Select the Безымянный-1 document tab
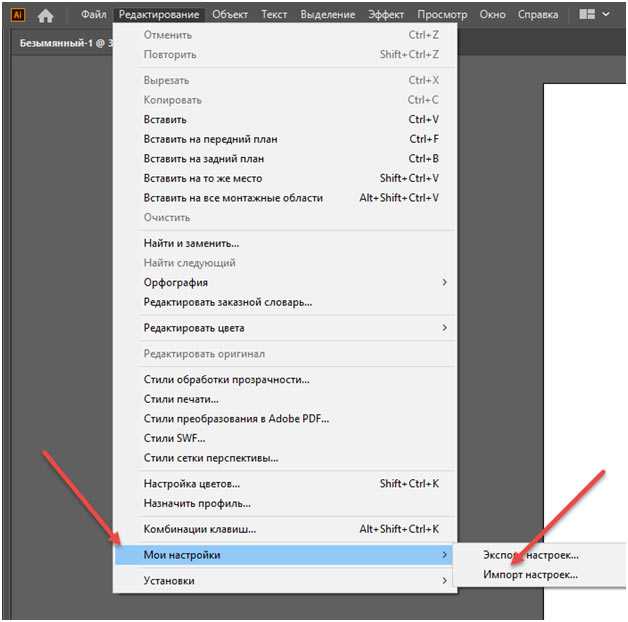This screenshot has height=622, width=628. point(64,43)
